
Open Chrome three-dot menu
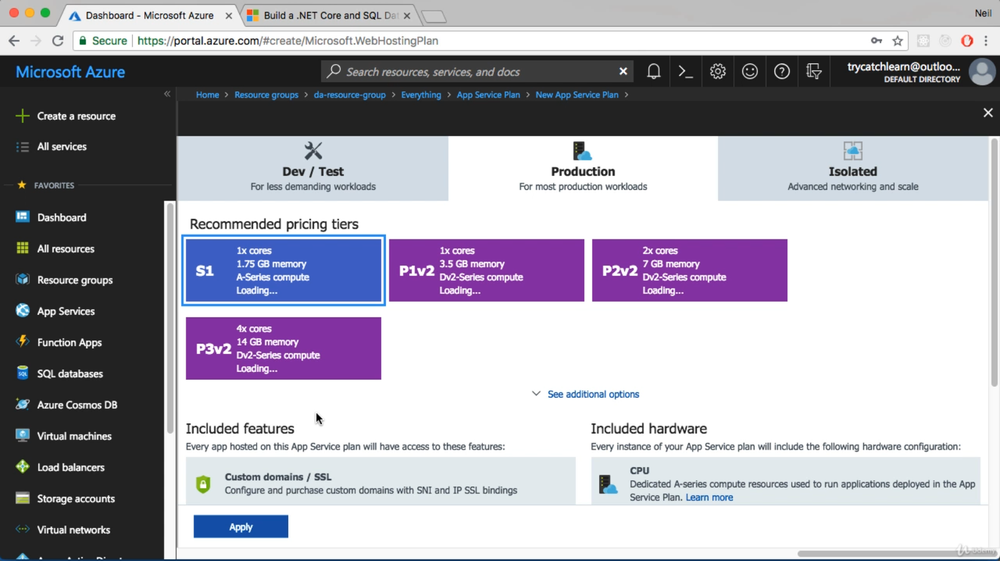[987, 41]
